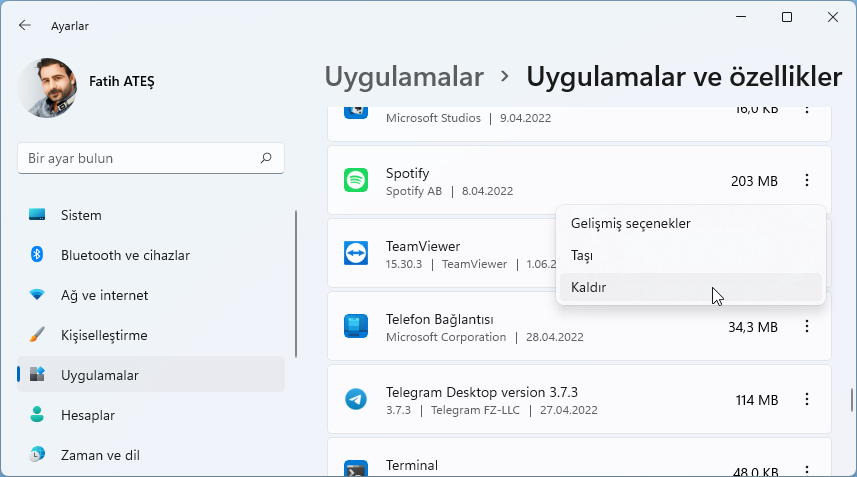Click the Uygulamalar breadcrumb link
The width and height of the screenshot is (857, 477).
tap(404, 76)
